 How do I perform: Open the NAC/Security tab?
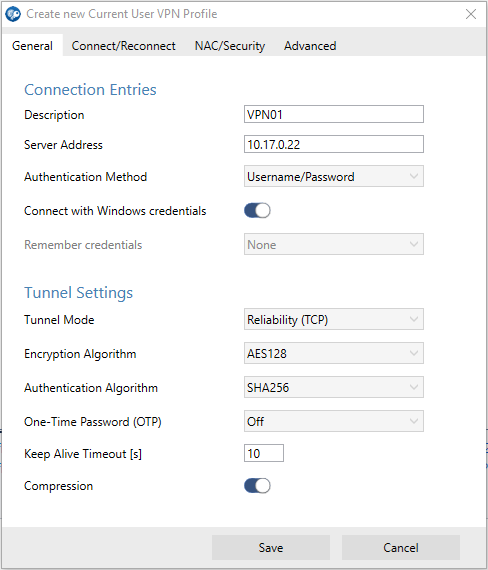pos(230,46)
